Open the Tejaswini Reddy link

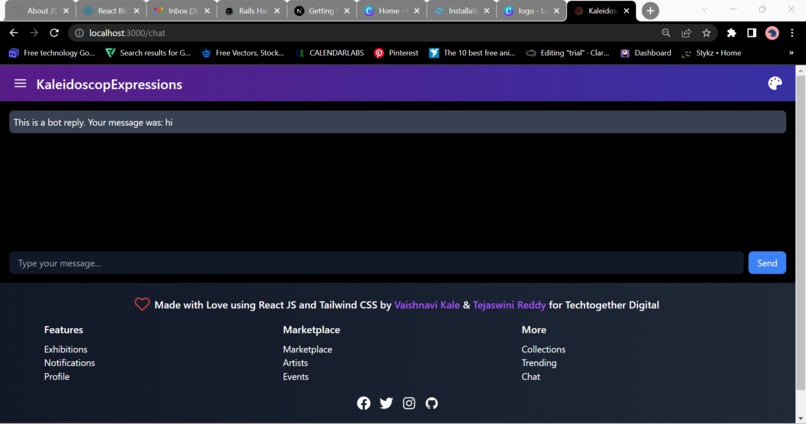pos(509,305)
